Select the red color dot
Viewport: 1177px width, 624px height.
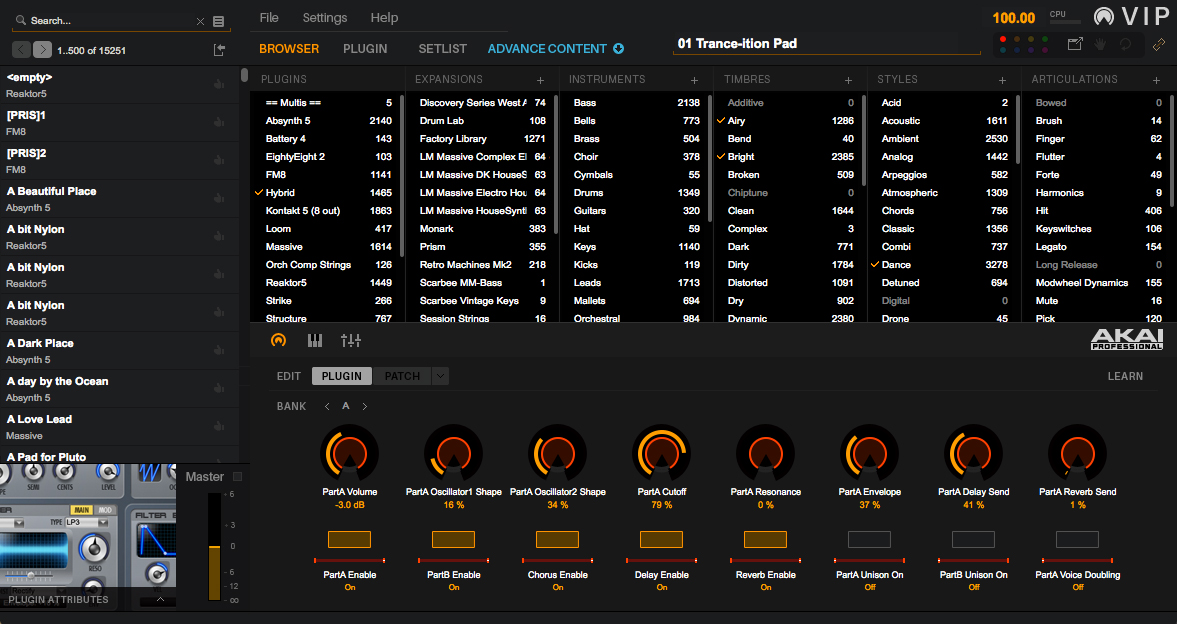click(1002, 39)
